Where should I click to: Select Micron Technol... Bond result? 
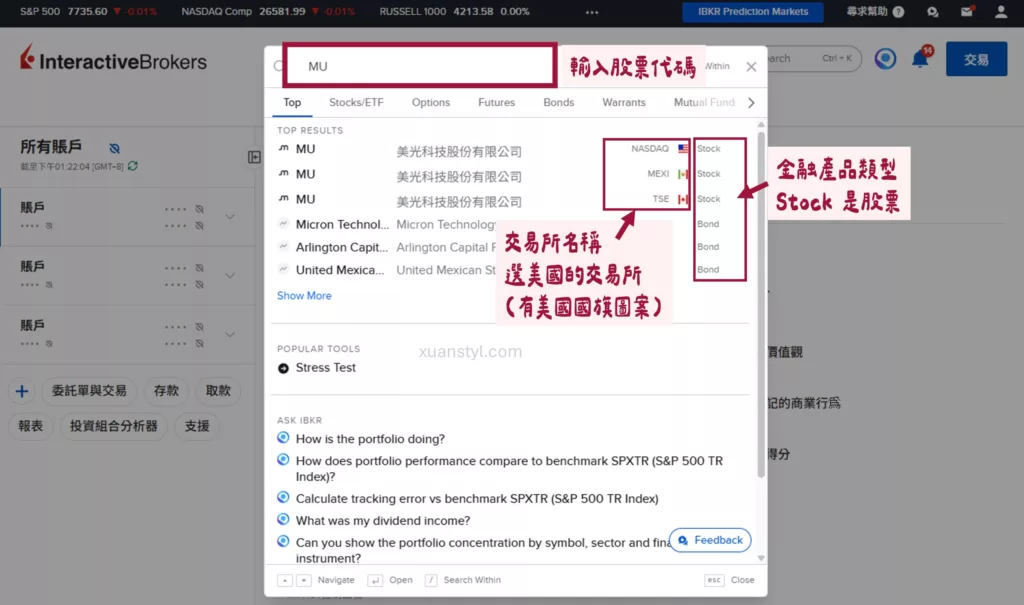(512, 224)
